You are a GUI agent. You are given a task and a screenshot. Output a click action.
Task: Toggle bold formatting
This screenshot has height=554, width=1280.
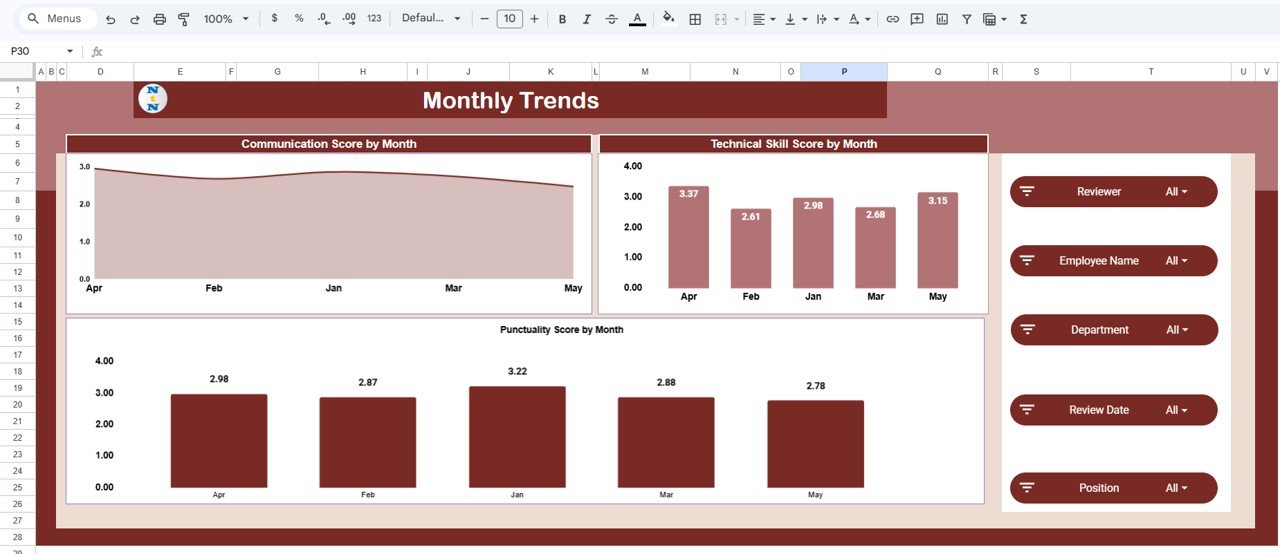pyautogui.click(x=562, y=19)
